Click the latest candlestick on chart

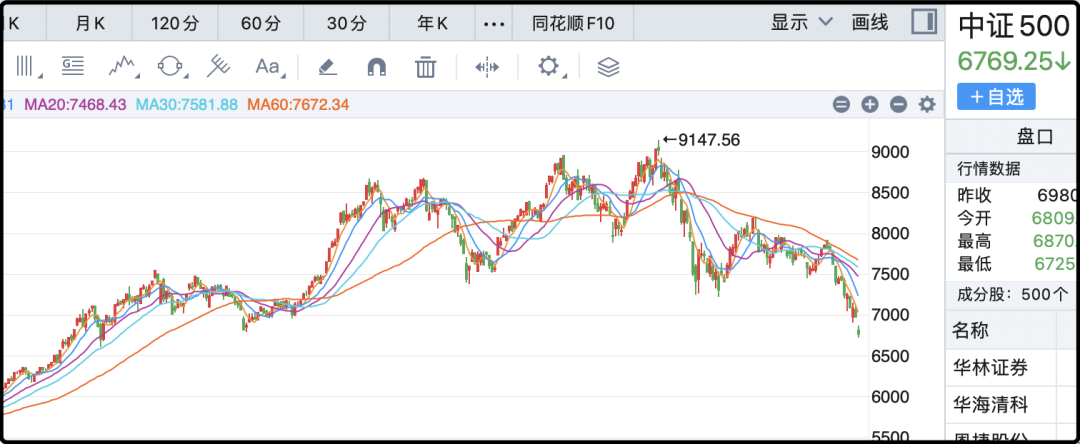pyautogui.click(x=859, y=332)
